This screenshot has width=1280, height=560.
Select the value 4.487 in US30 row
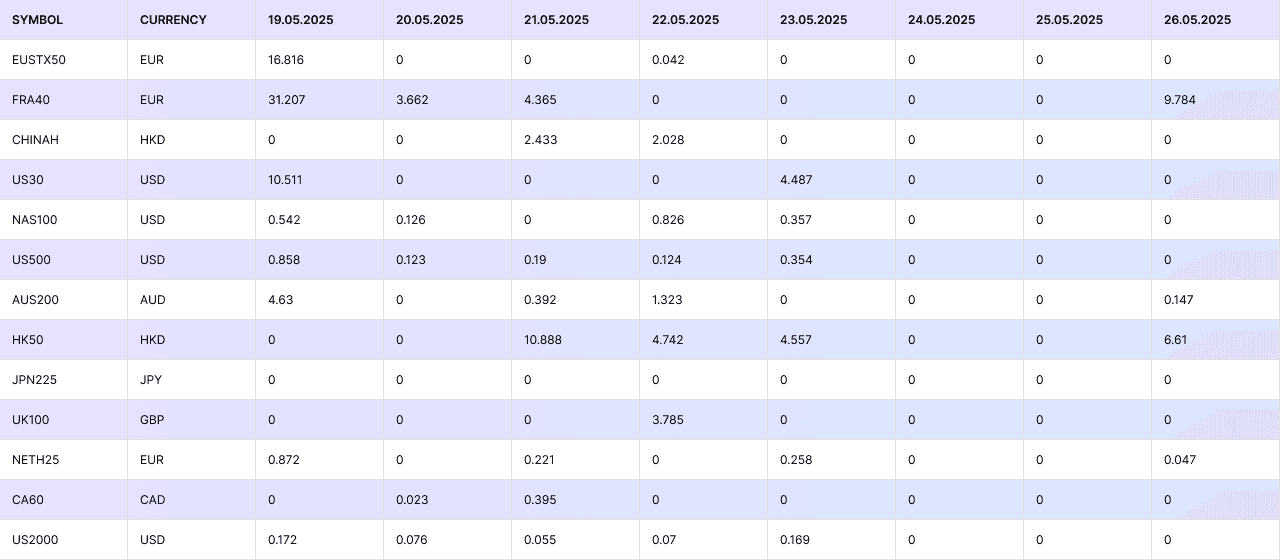pyautogui.click(x=796, y=180)
